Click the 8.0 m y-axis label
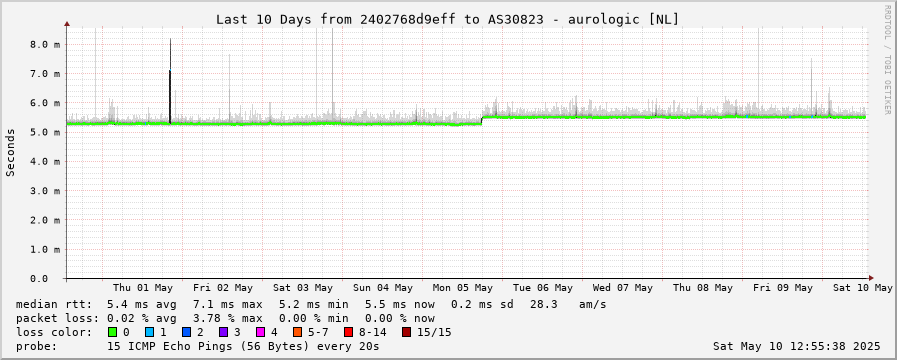The height and width of the screenshot is (360, 897). tap(45, 44)
